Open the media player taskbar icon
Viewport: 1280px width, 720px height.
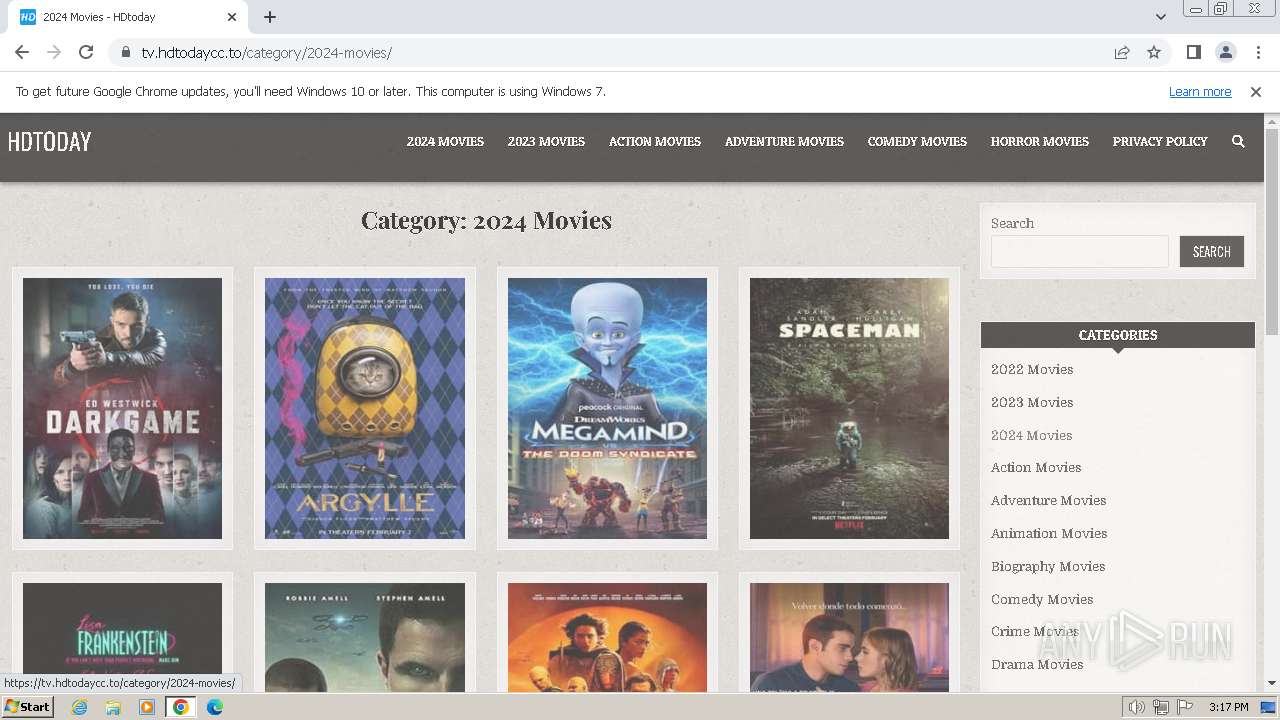147,707
